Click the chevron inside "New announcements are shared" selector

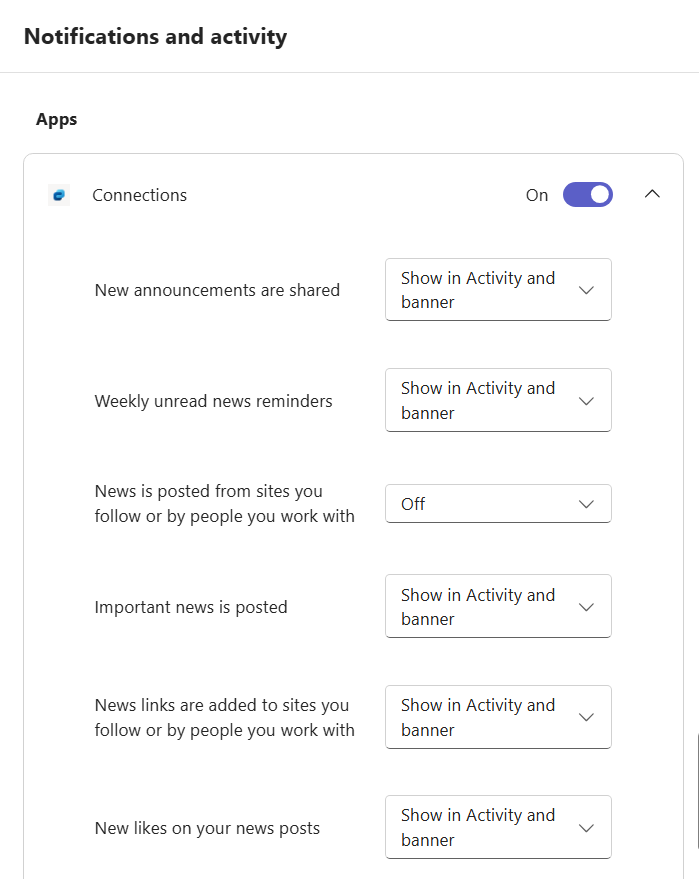coord(587,289)
